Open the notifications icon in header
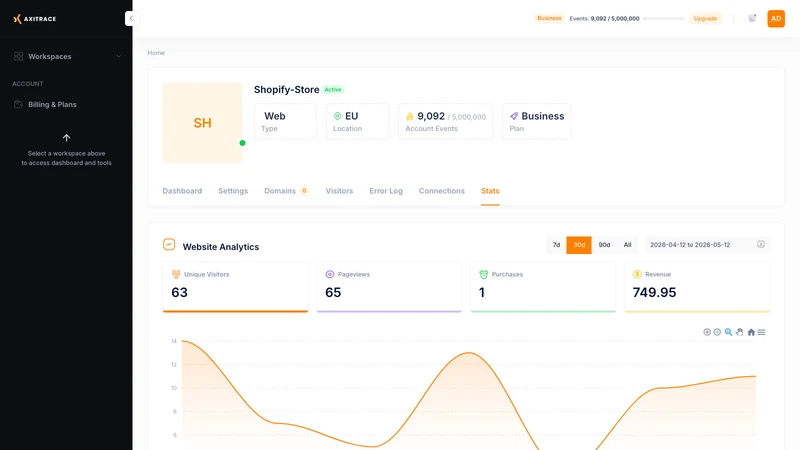 [752, 18]
